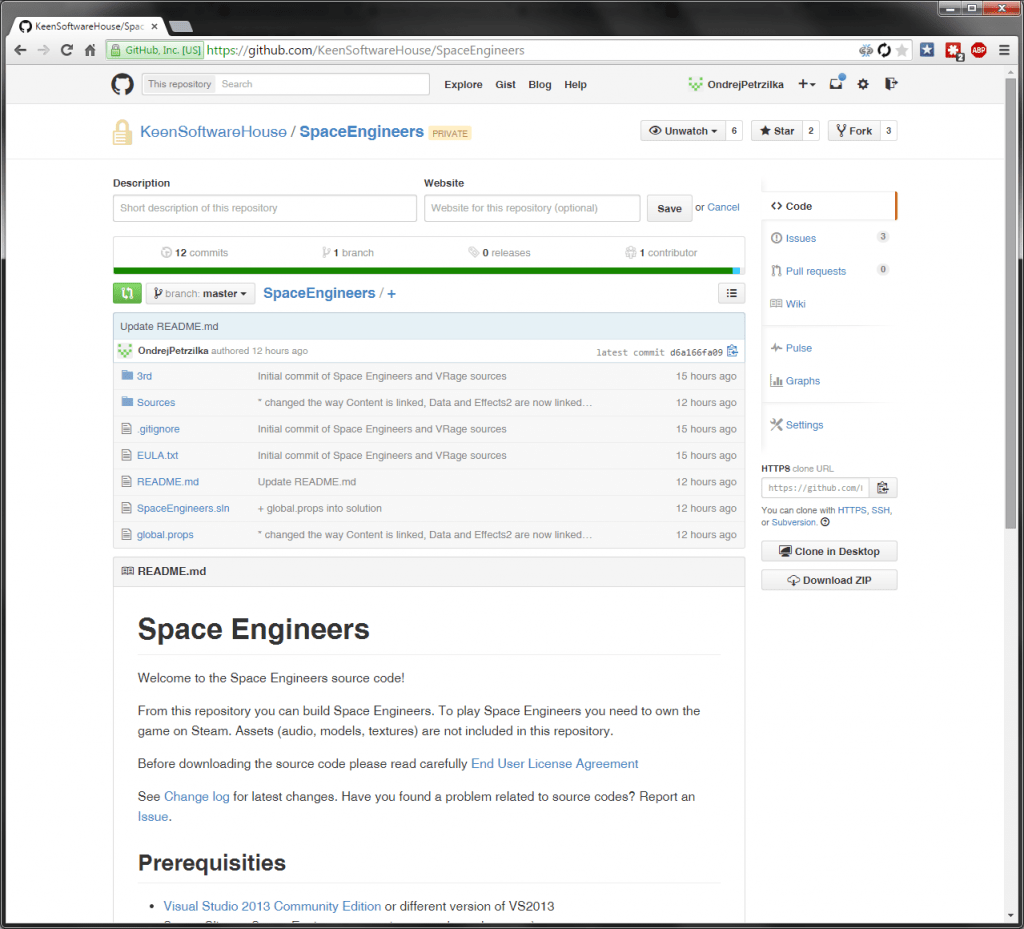Viewport: 1024px width, 929px height.
Task: View the 12 commits history
Action: tap(195, 253)
